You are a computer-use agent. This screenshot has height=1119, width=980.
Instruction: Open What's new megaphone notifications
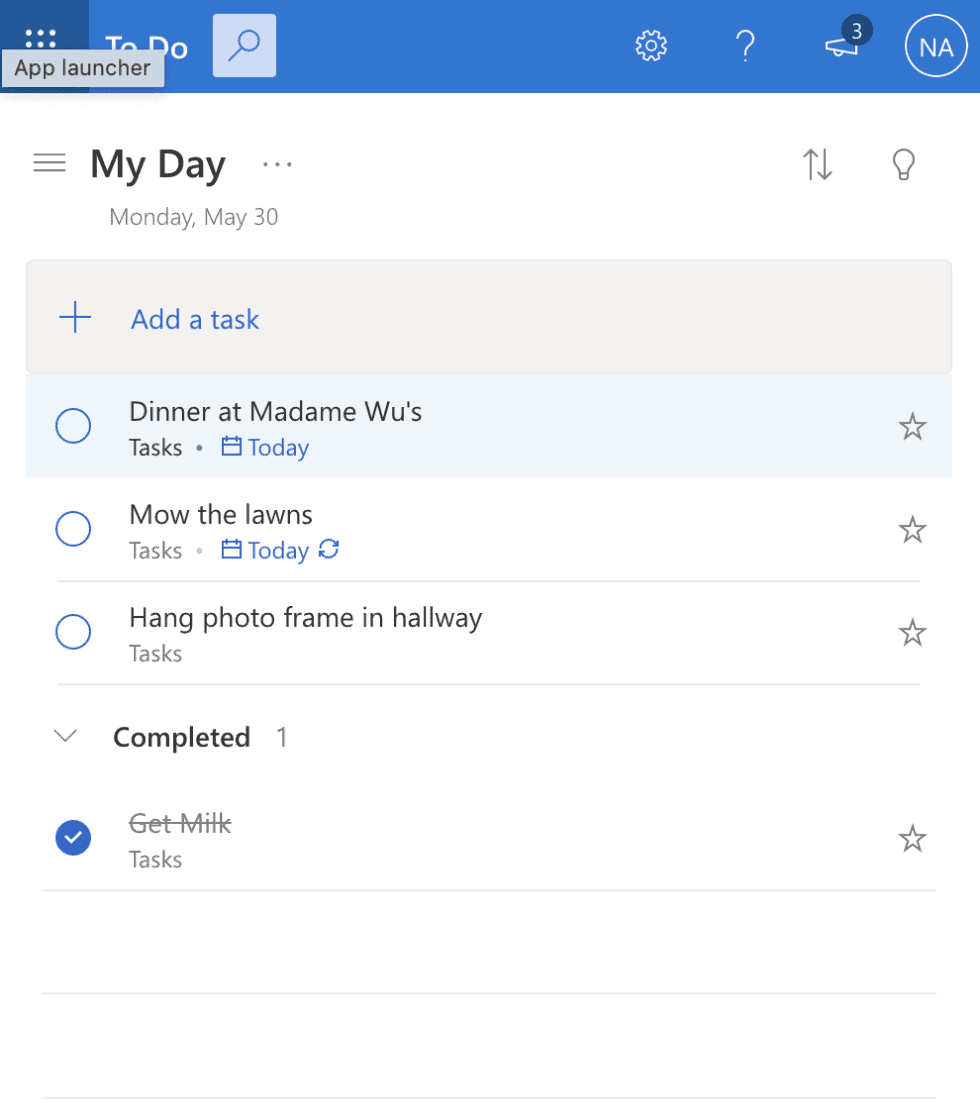click(842, 48)
